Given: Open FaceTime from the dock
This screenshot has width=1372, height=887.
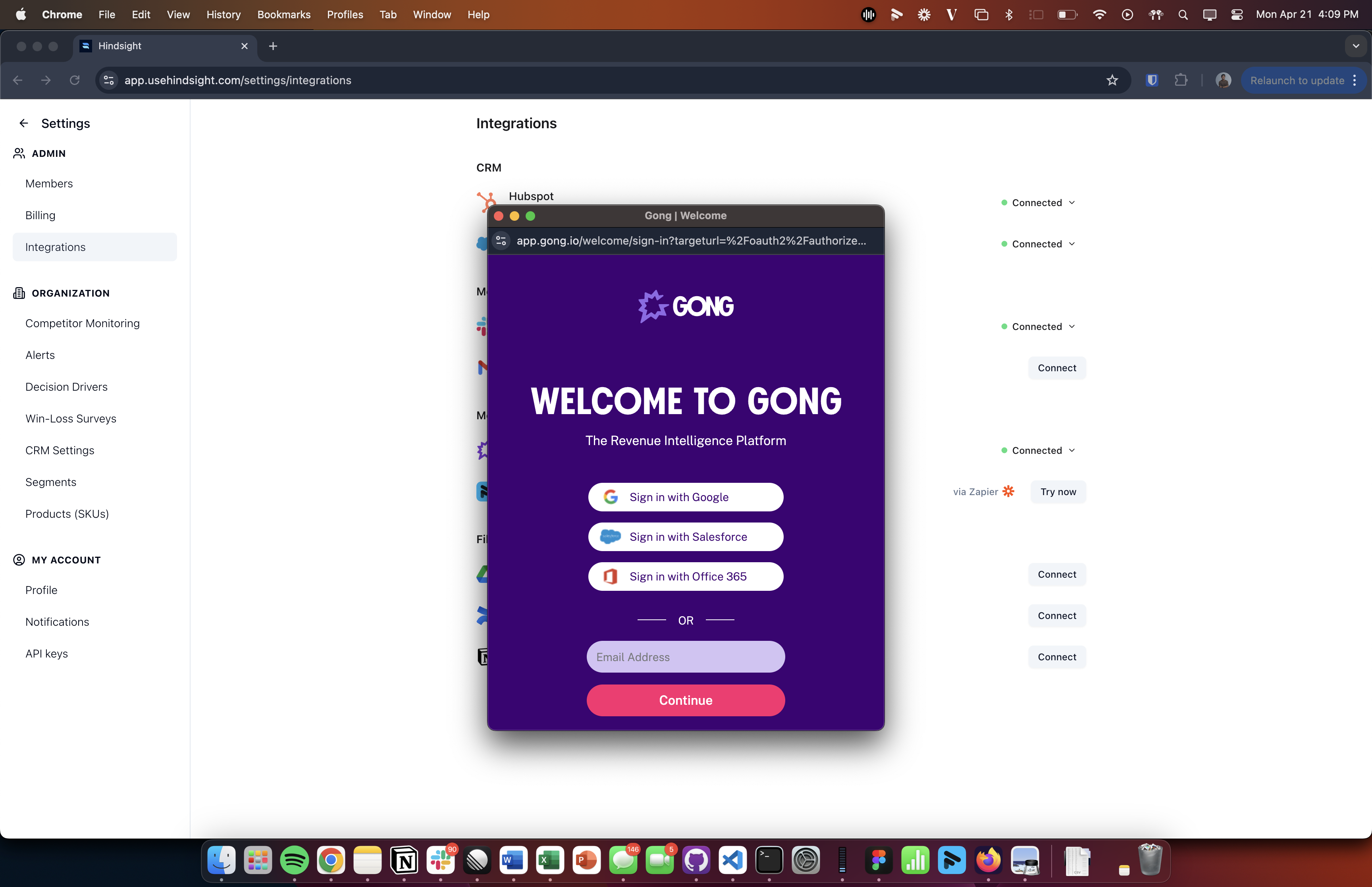Looking at the screenshot, I should click(x=660, y=860).
